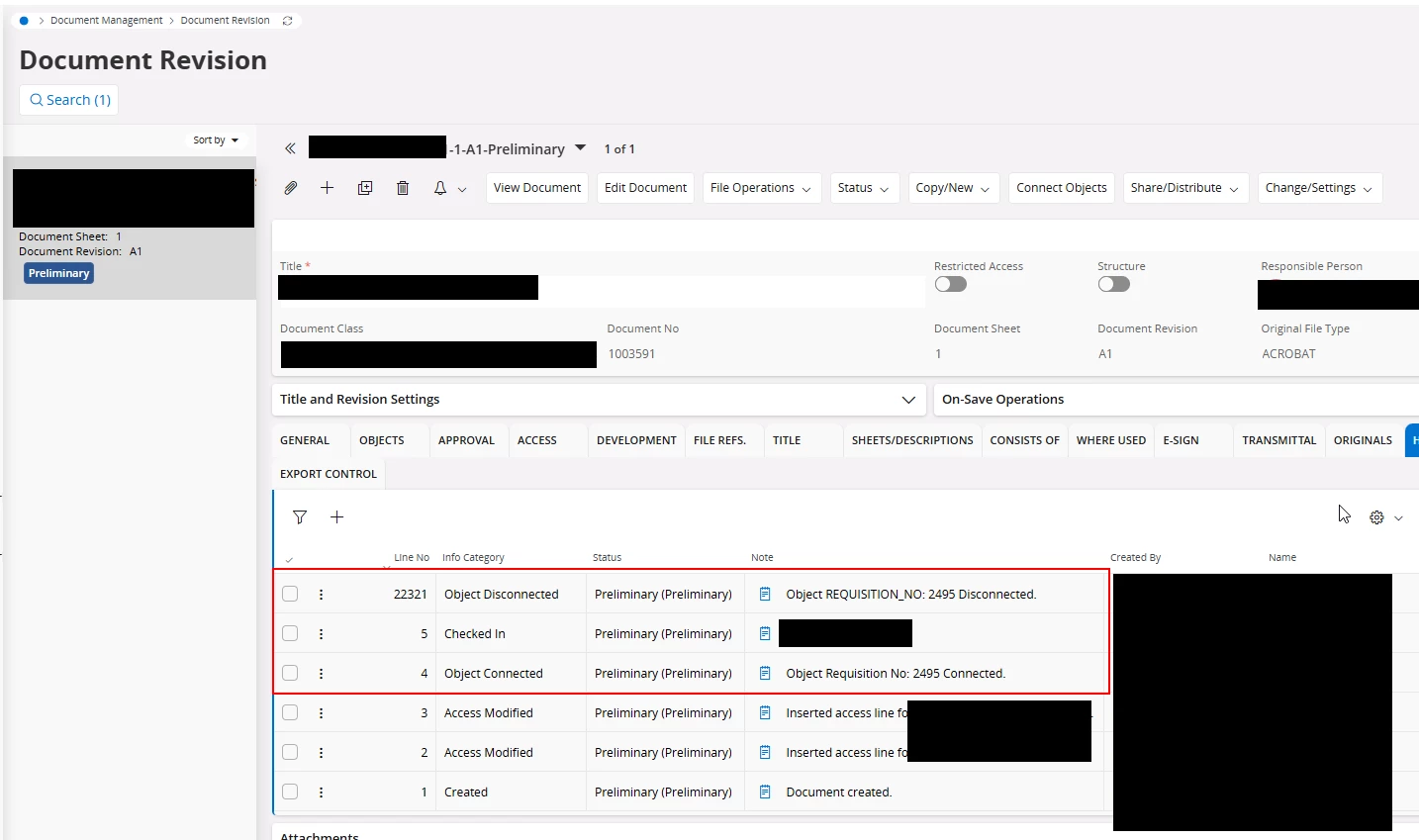Click the attach paperclip icon
The height and width of the screenshot is (840, 1419).
[291, 188]
